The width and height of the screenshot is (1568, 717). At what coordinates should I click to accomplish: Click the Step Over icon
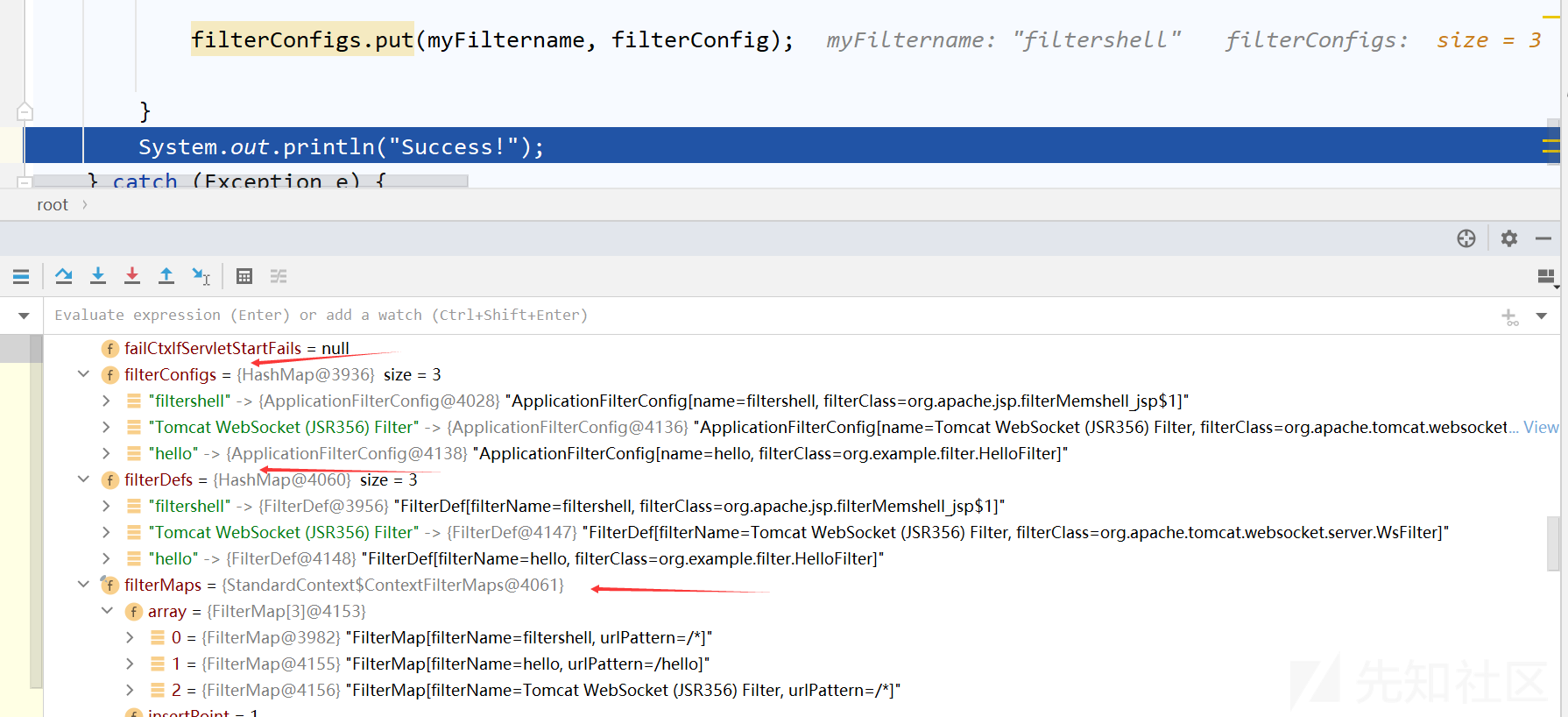(64, 277)
